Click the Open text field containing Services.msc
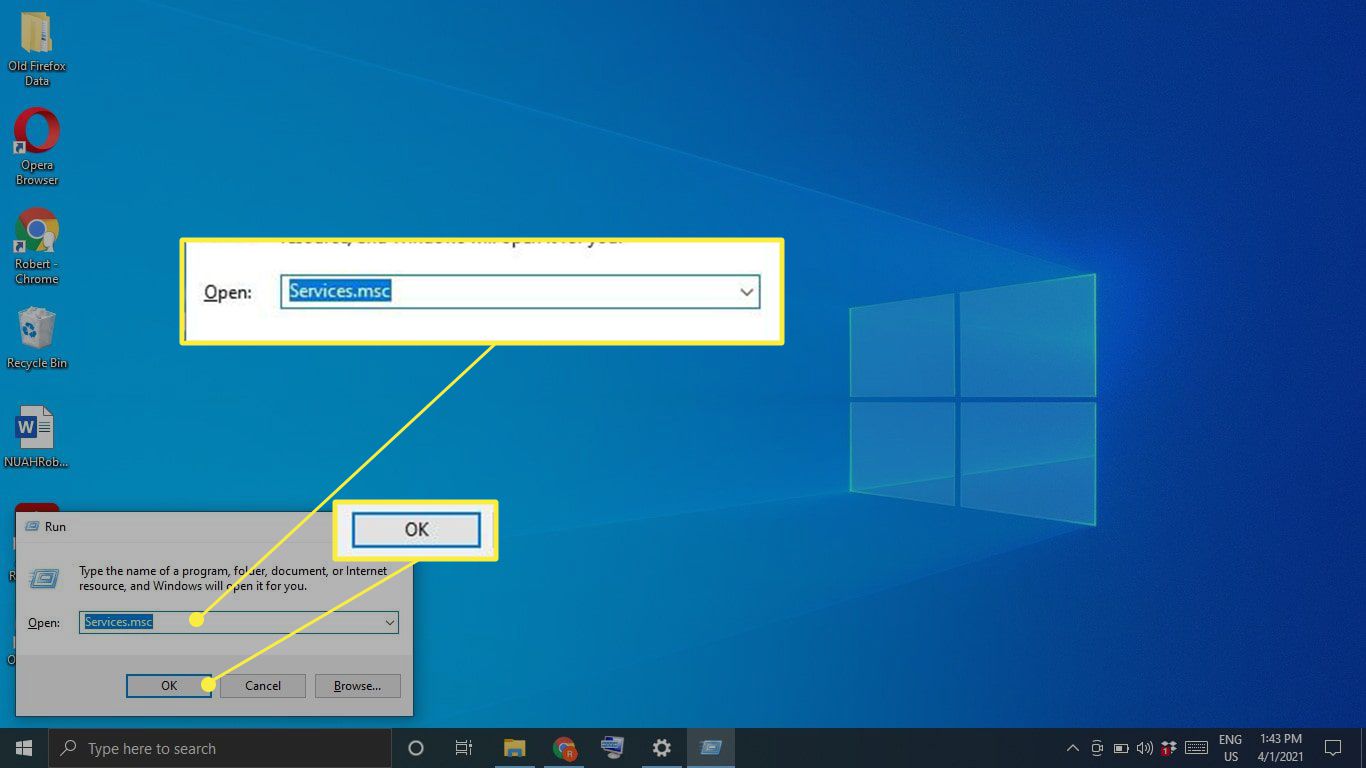The image size is (1366, 768). coord(230,622)
